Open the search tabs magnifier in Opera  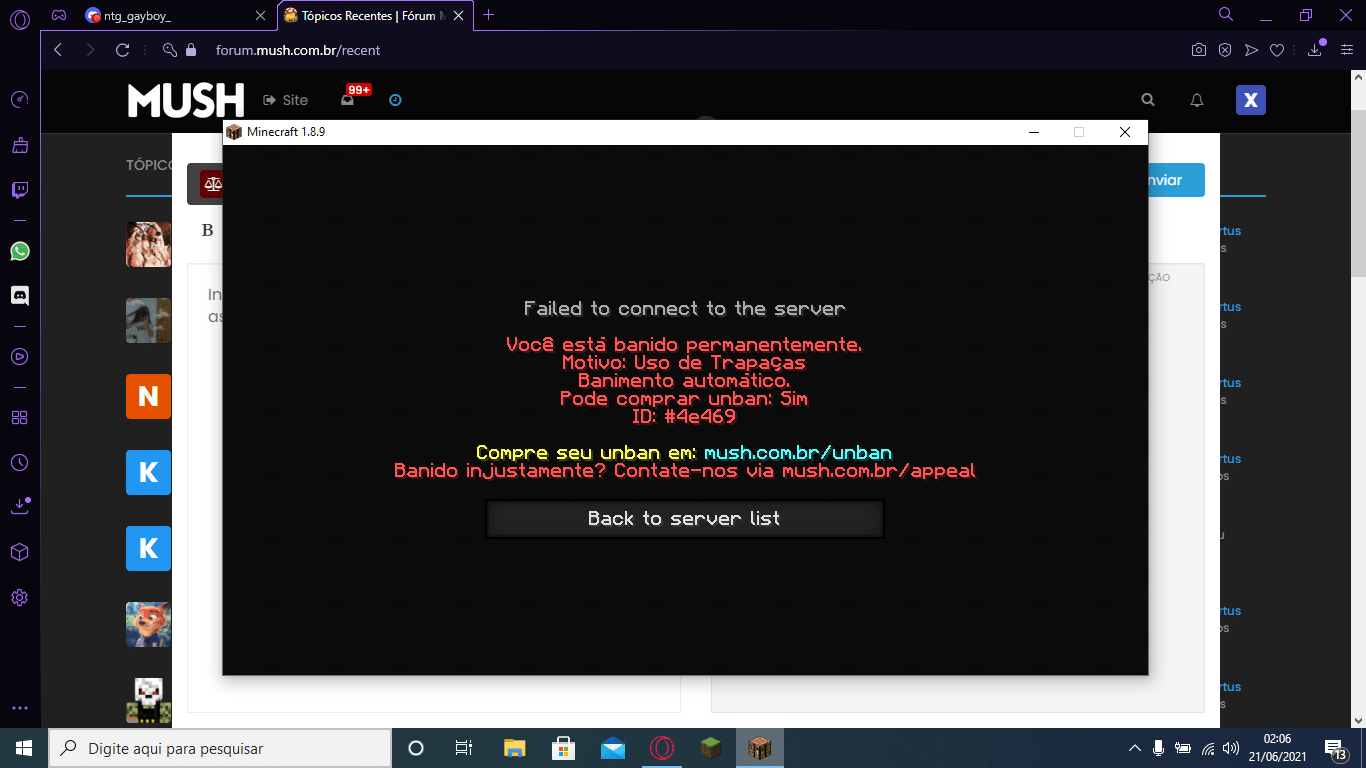[x=1226, y=15]
